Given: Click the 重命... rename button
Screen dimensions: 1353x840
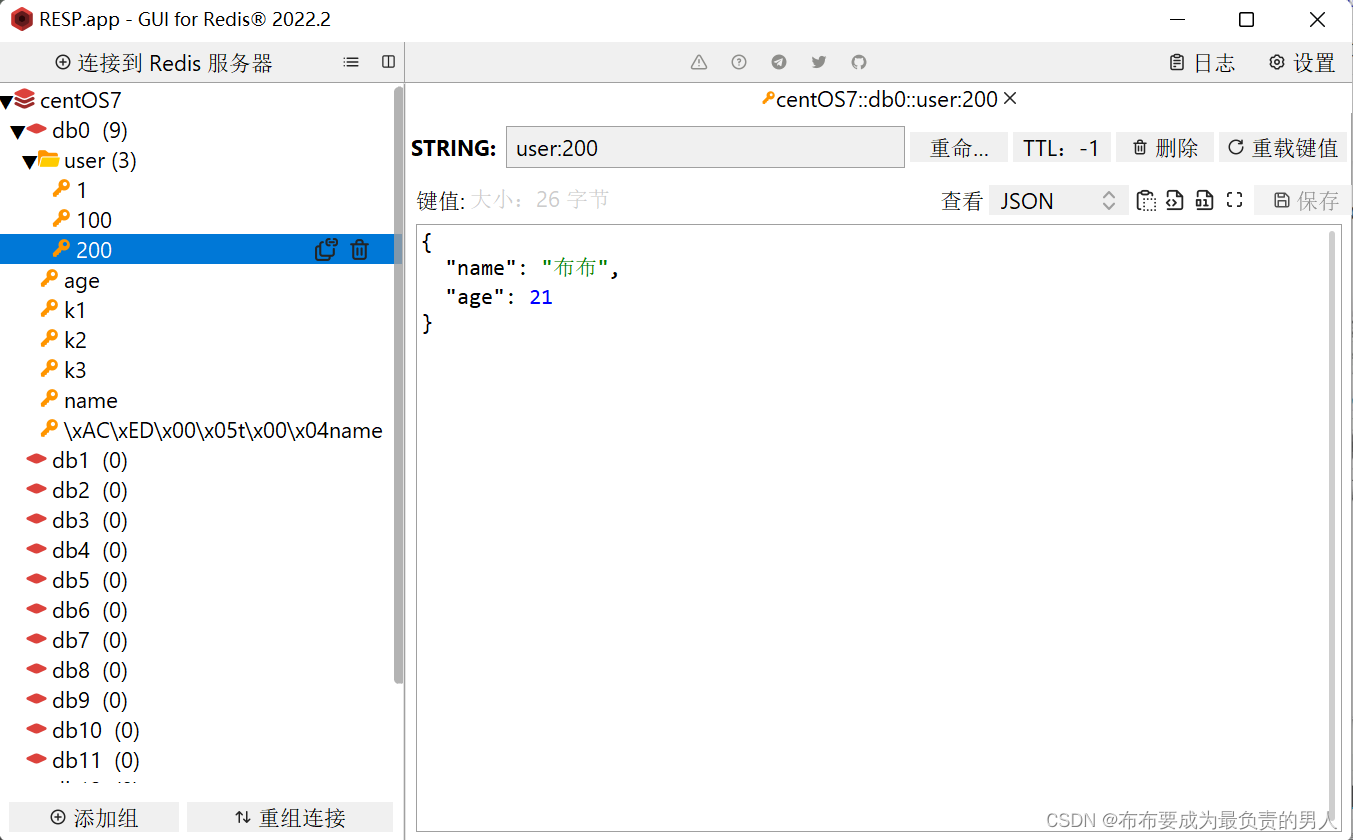Looking at the screenshot, I should (959, 148).
